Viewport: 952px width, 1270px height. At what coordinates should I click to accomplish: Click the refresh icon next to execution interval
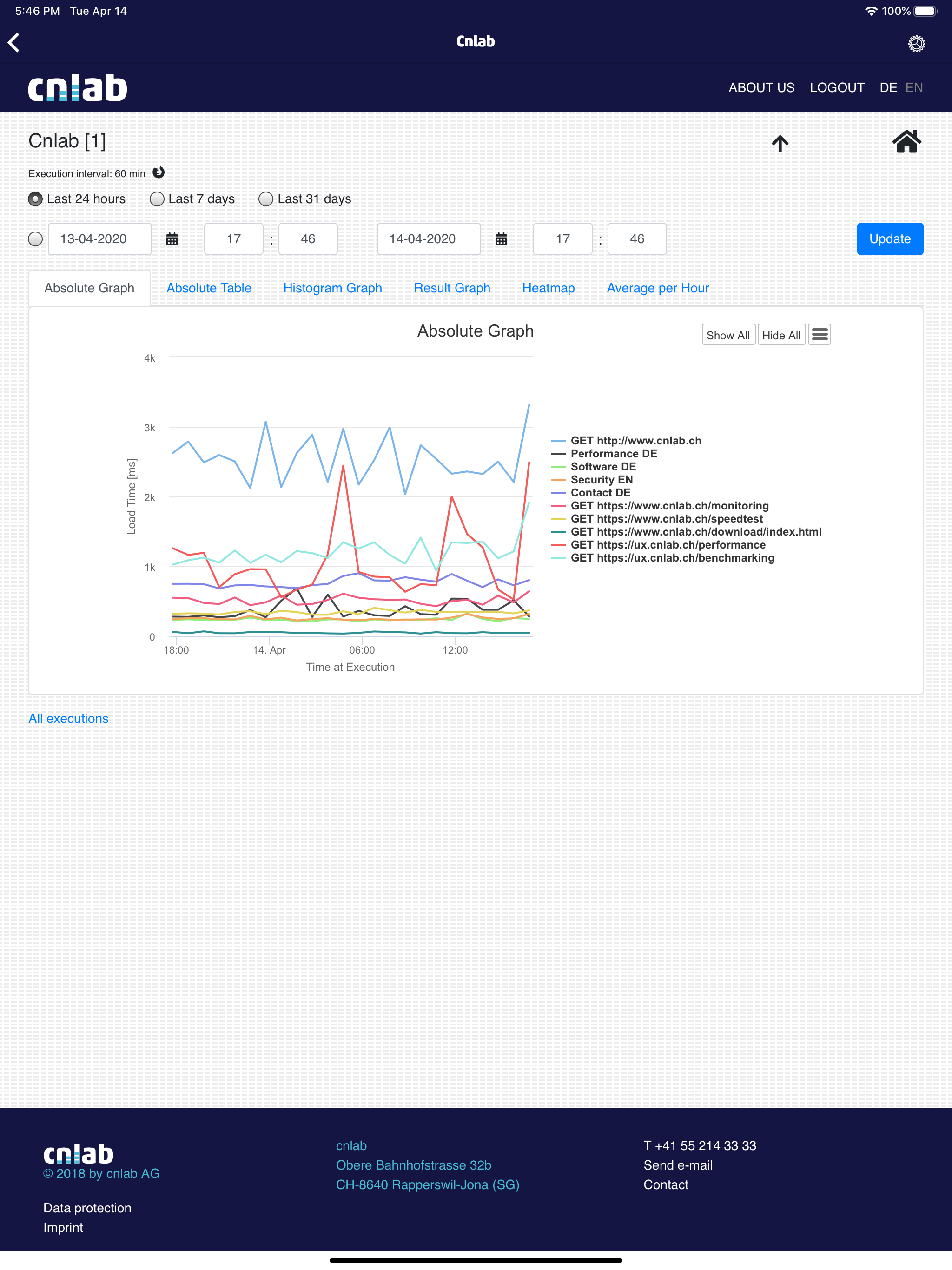point(159,172)
